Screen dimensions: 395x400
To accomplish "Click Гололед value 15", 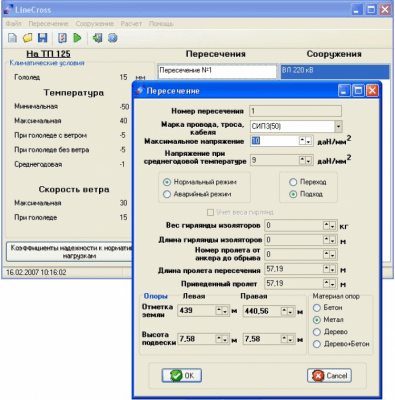I will tap(123, 77).
